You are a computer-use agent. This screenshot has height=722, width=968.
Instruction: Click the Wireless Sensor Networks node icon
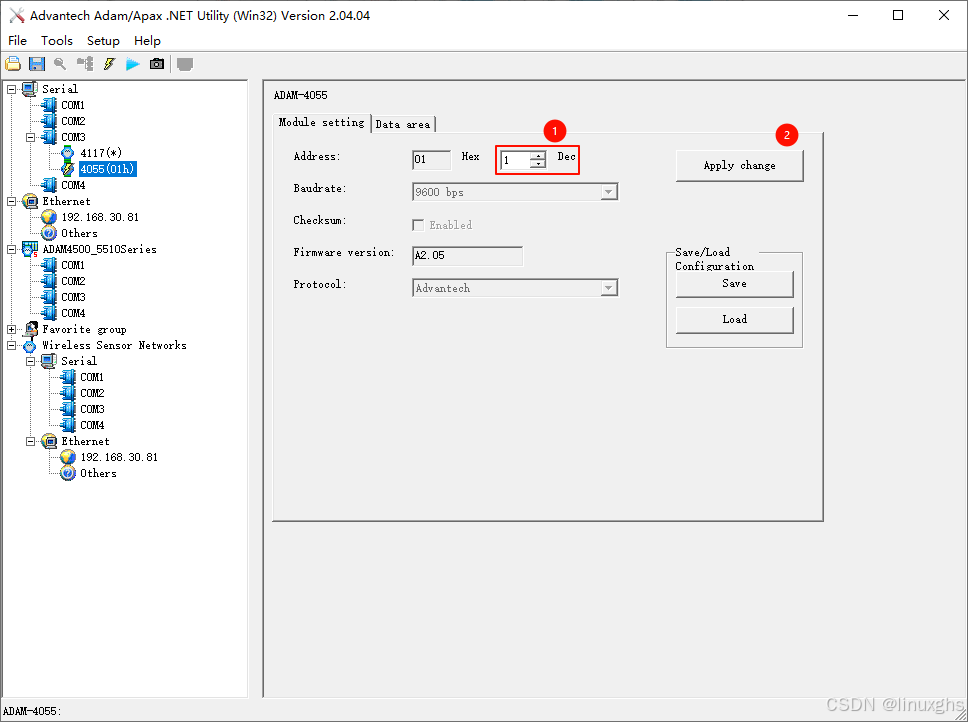coord(30,346)
